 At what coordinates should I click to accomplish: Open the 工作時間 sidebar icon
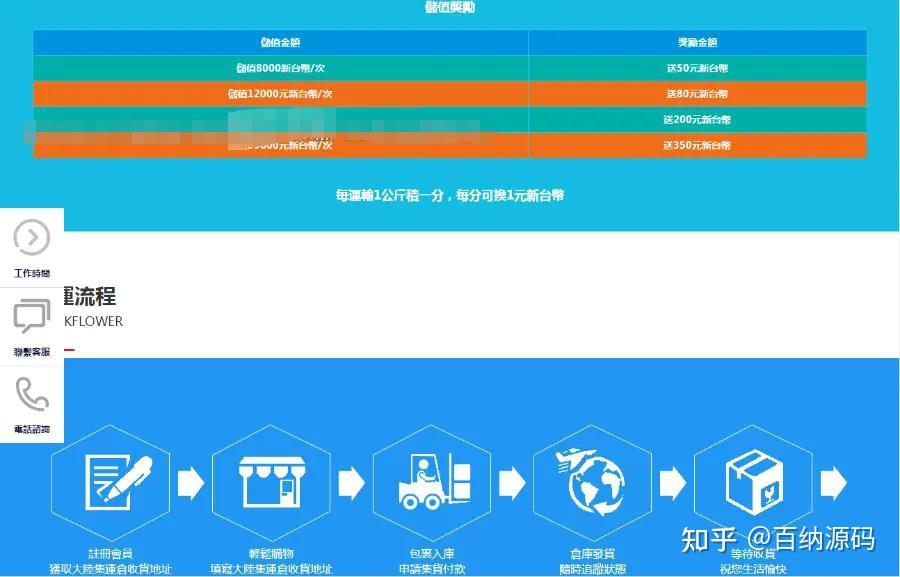point(32,237)
